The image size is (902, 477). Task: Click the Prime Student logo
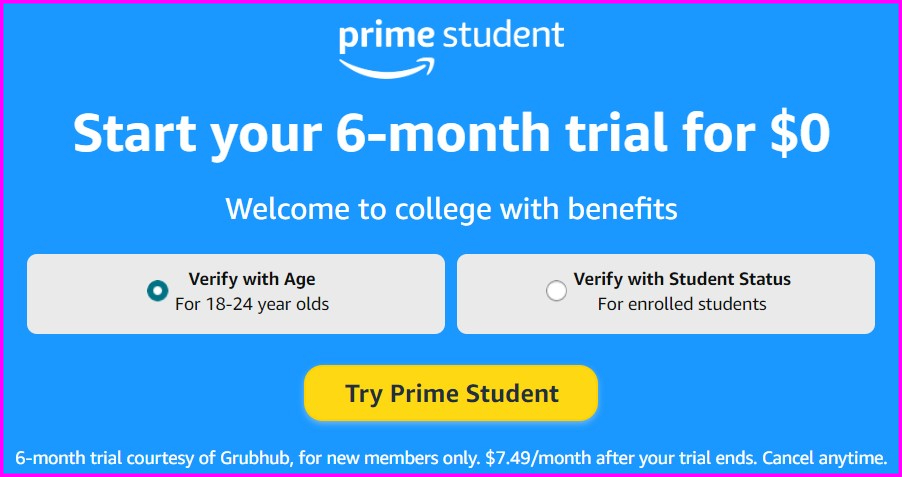[x=451, y=45]
